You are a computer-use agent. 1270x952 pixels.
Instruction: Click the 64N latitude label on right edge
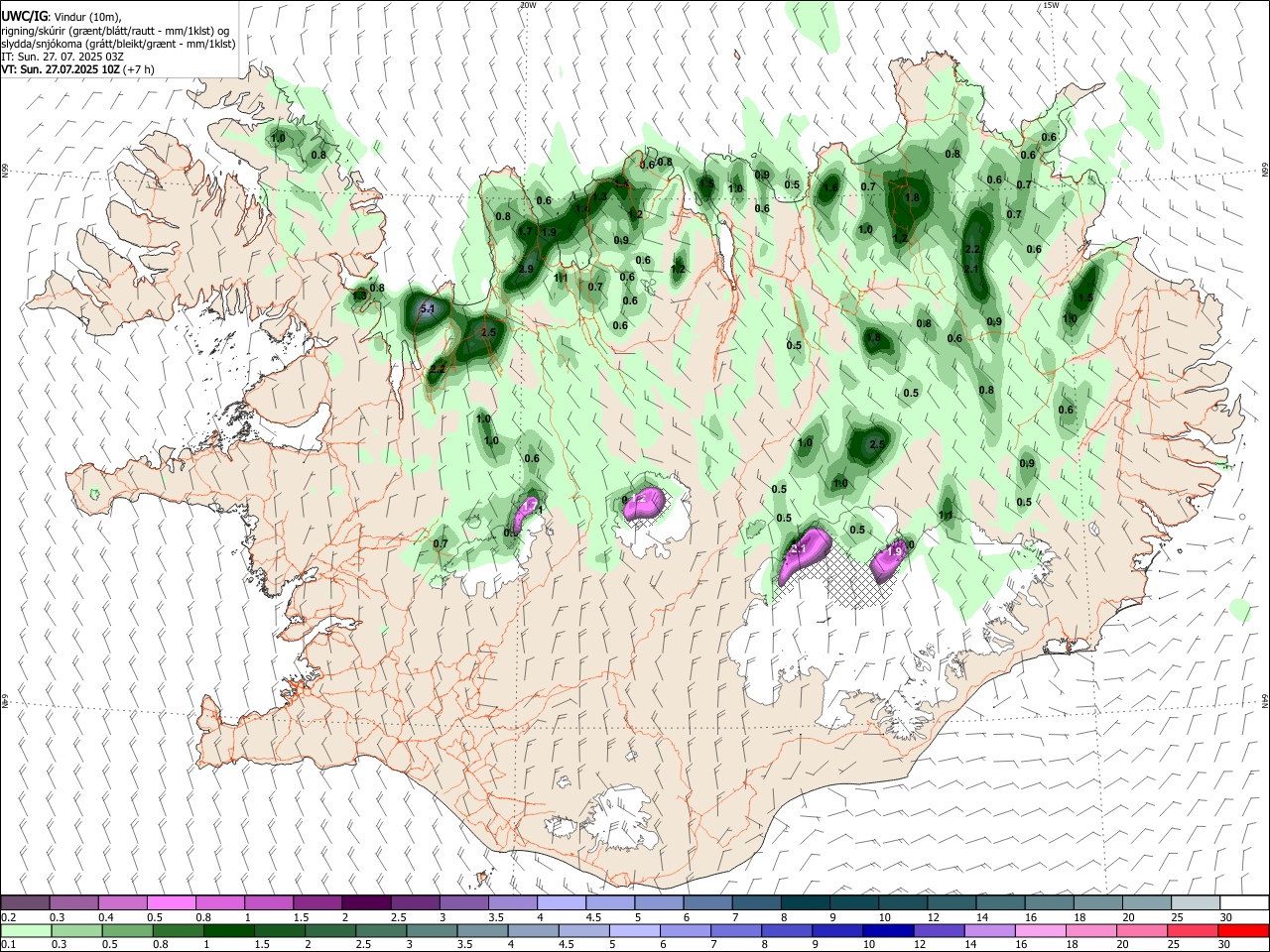[x=1265, y=700]
